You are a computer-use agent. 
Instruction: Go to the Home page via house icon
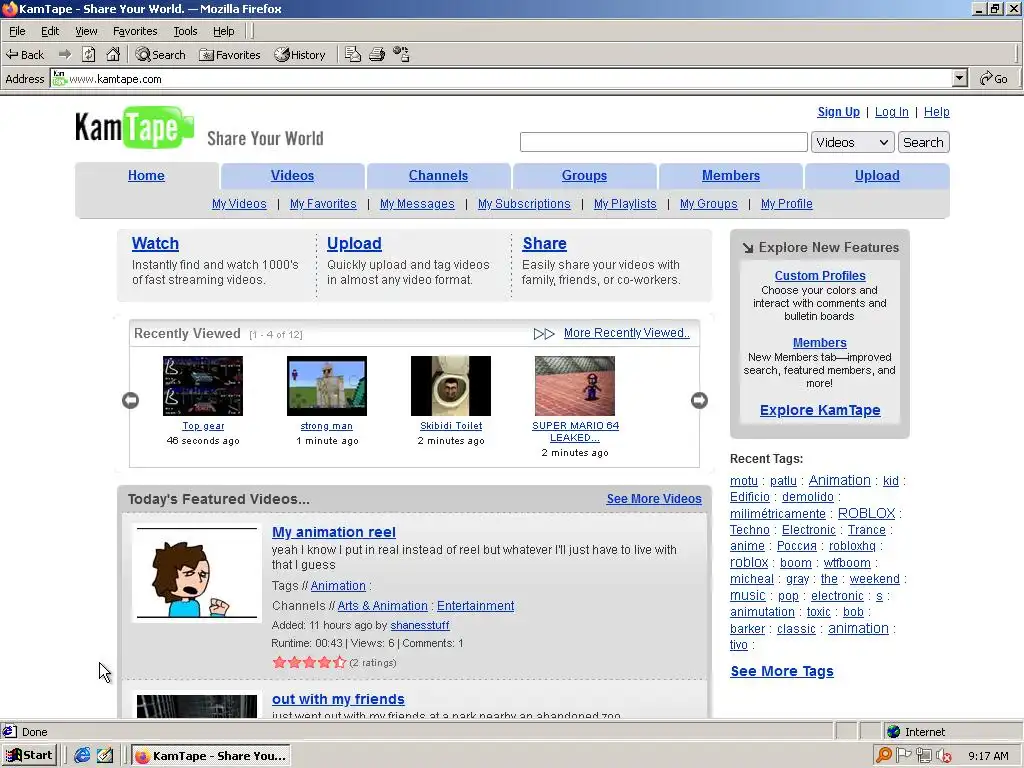coord(113,55)
